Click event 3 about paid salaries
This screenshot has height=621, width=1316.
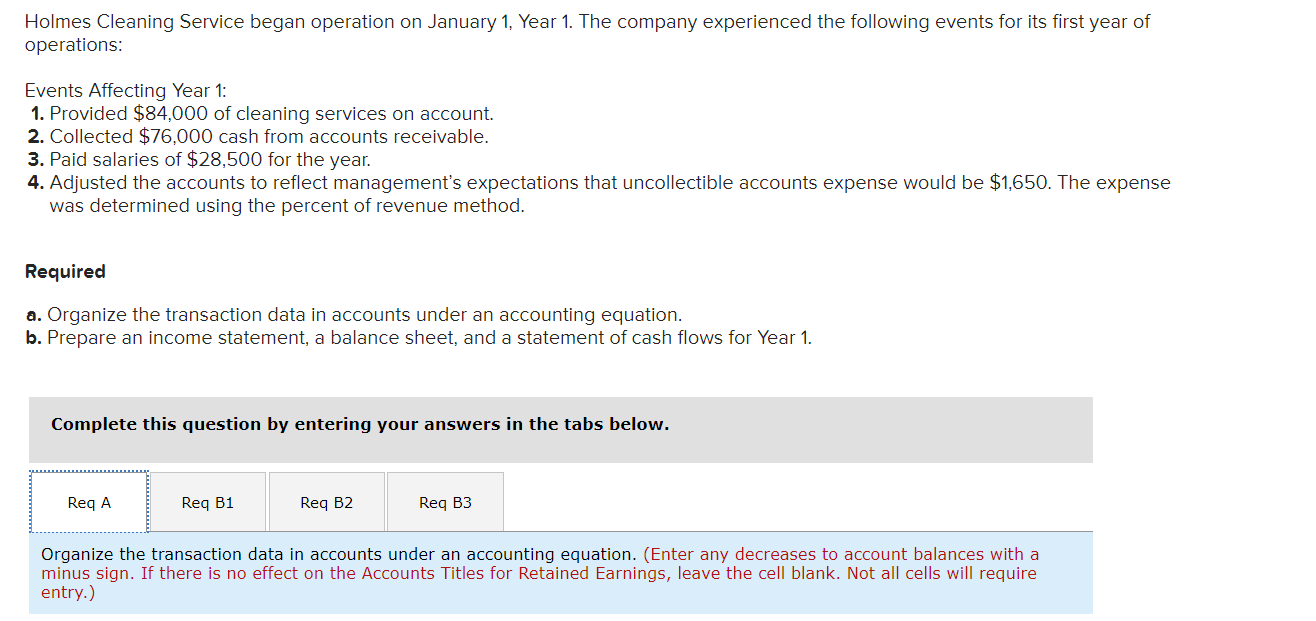coord(200,160)
